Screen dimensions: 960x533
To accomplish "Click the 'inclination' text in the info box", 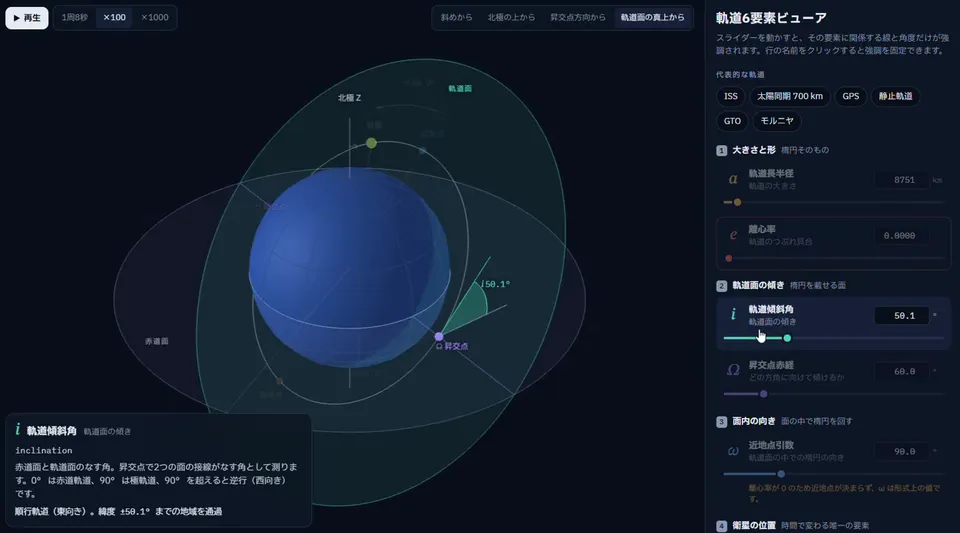I will [x=43, y=450].
